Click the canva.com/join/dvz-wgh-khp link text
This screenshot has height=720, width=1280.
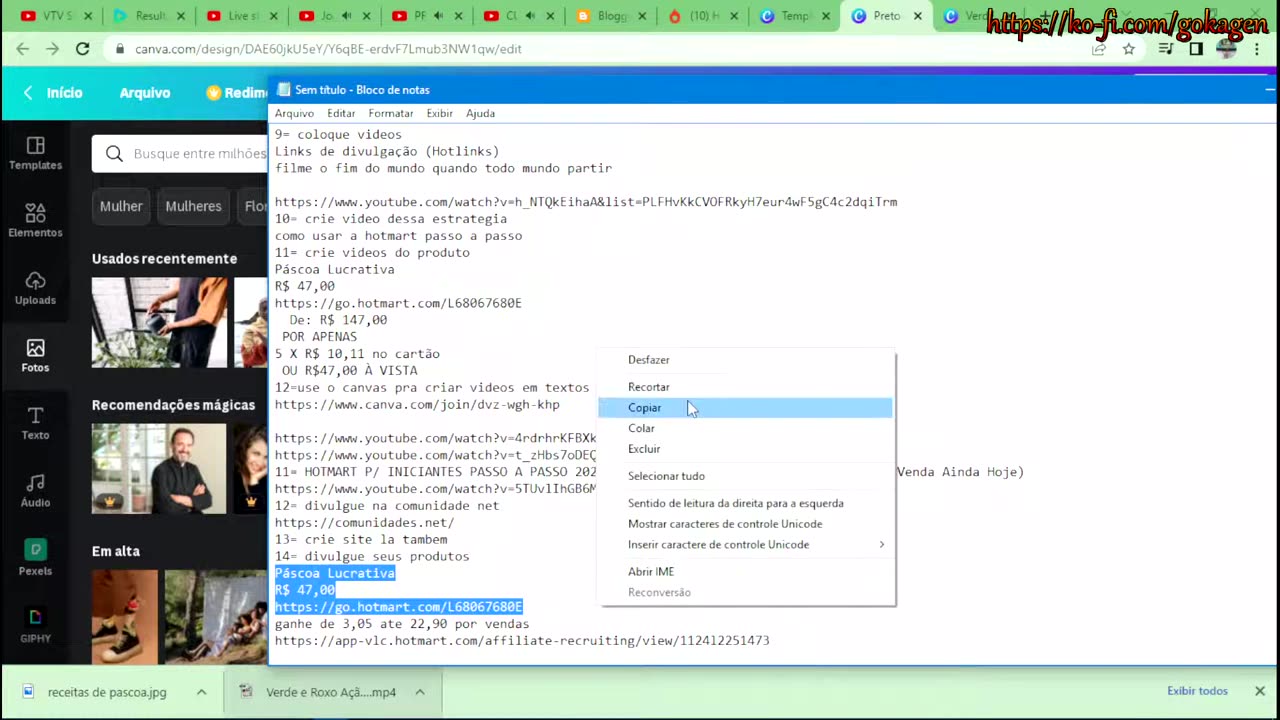(417, 405)
